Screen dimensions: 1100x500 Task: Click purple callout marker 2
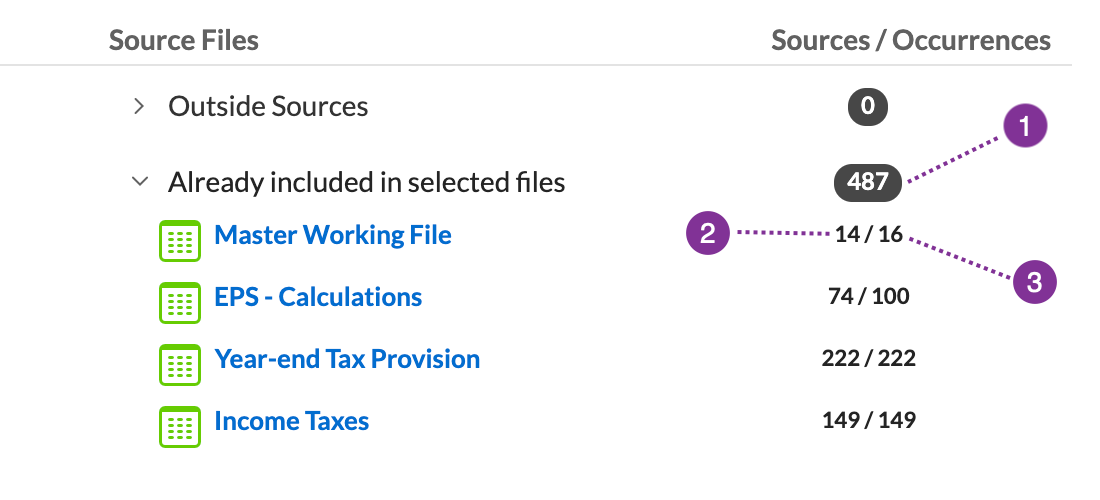point(708,233)
